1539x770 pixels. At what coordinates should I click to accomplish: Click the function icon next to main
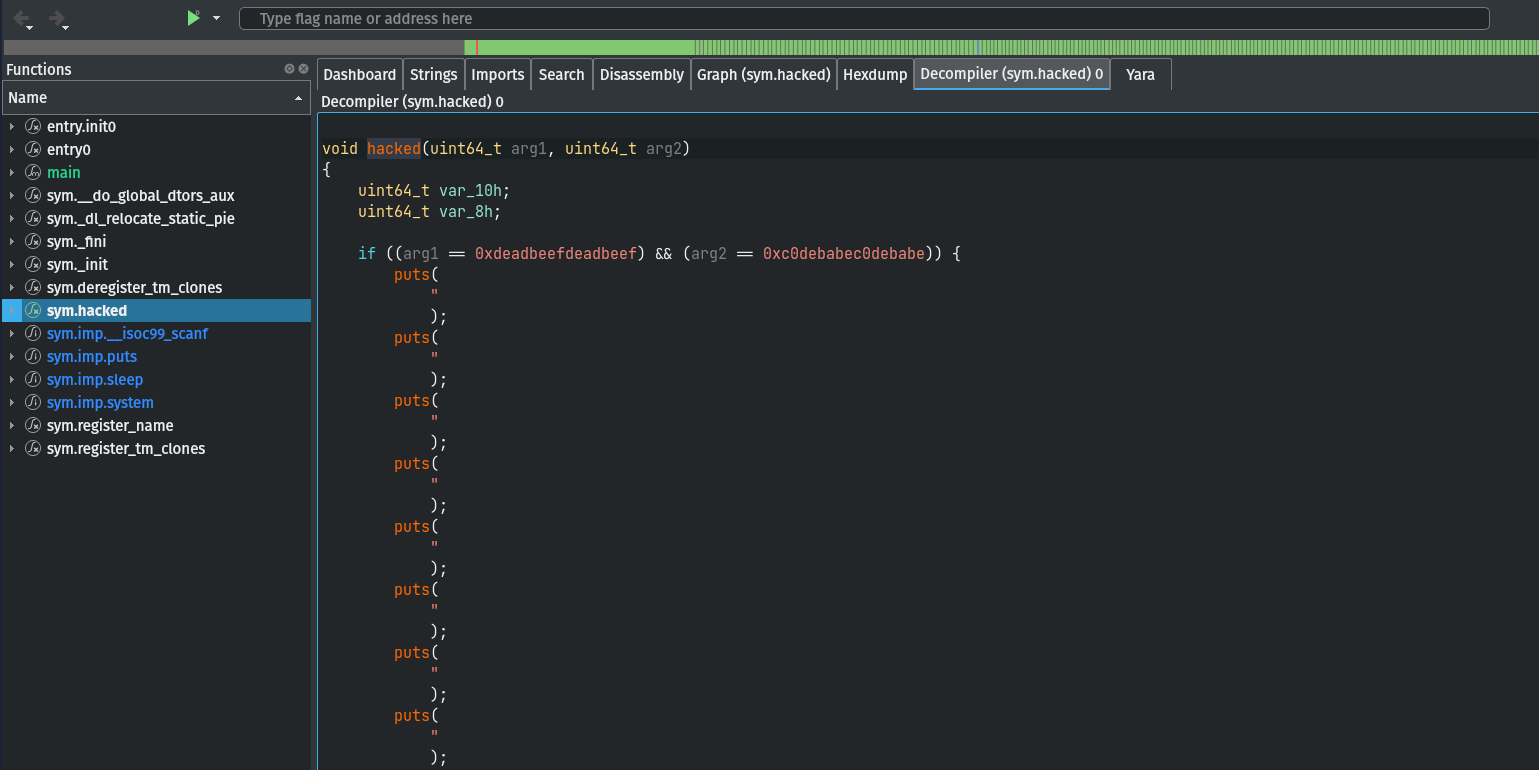tap(32, 173)
